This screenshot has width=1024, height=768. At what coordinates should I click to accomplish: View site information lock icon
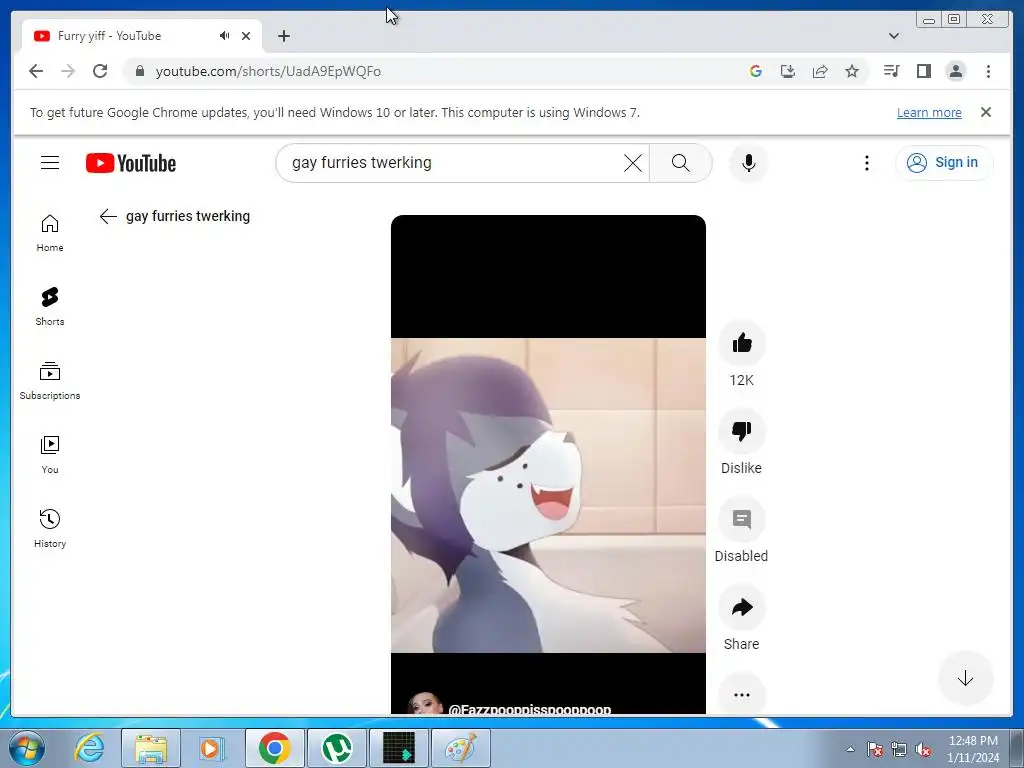coord(139,71)
